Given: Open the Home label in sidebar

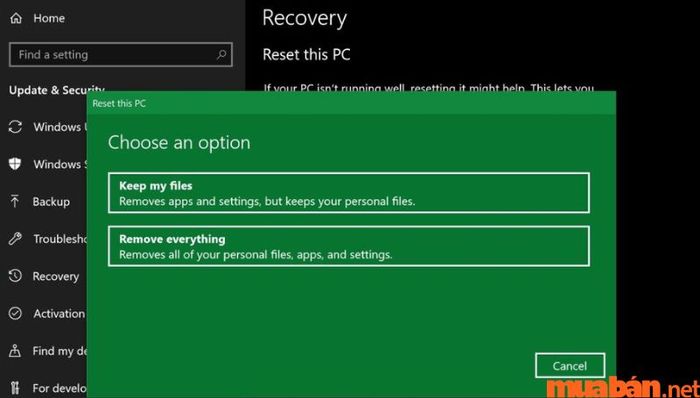Looking at the screenshot, I should pyautogui.click(x=49, y=18).
